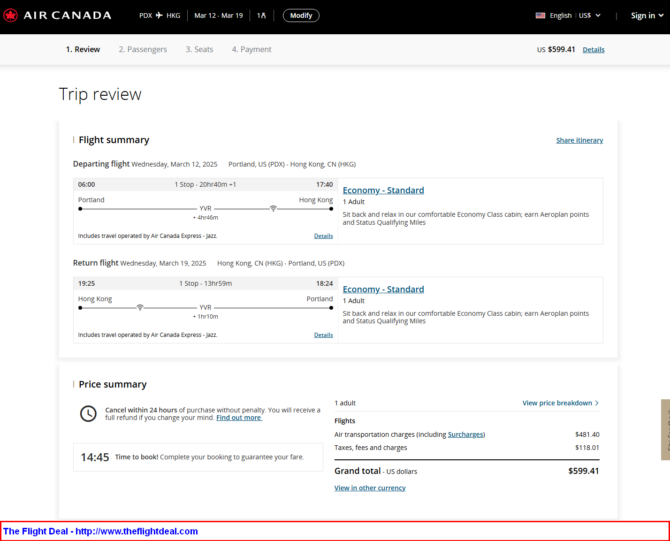Open Details link next to US $599.41

594,50
